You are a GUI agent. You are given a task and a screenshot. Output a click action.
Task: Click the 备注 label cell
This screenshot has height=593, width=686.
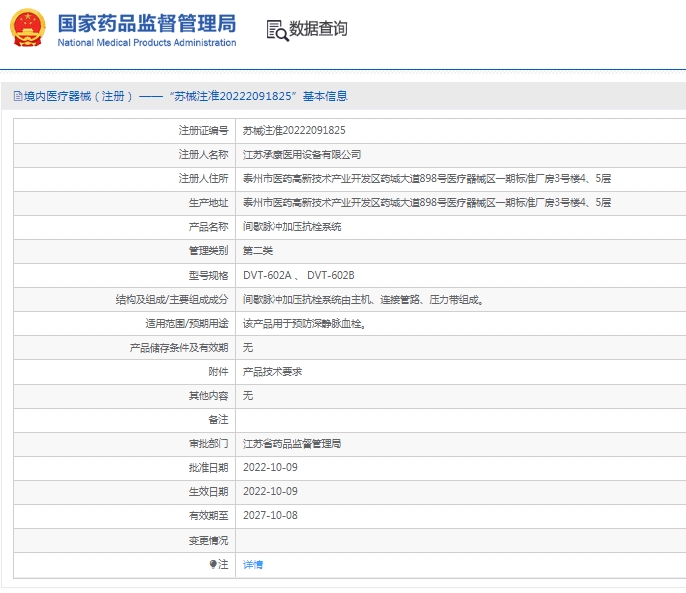[x=125, y=420]
